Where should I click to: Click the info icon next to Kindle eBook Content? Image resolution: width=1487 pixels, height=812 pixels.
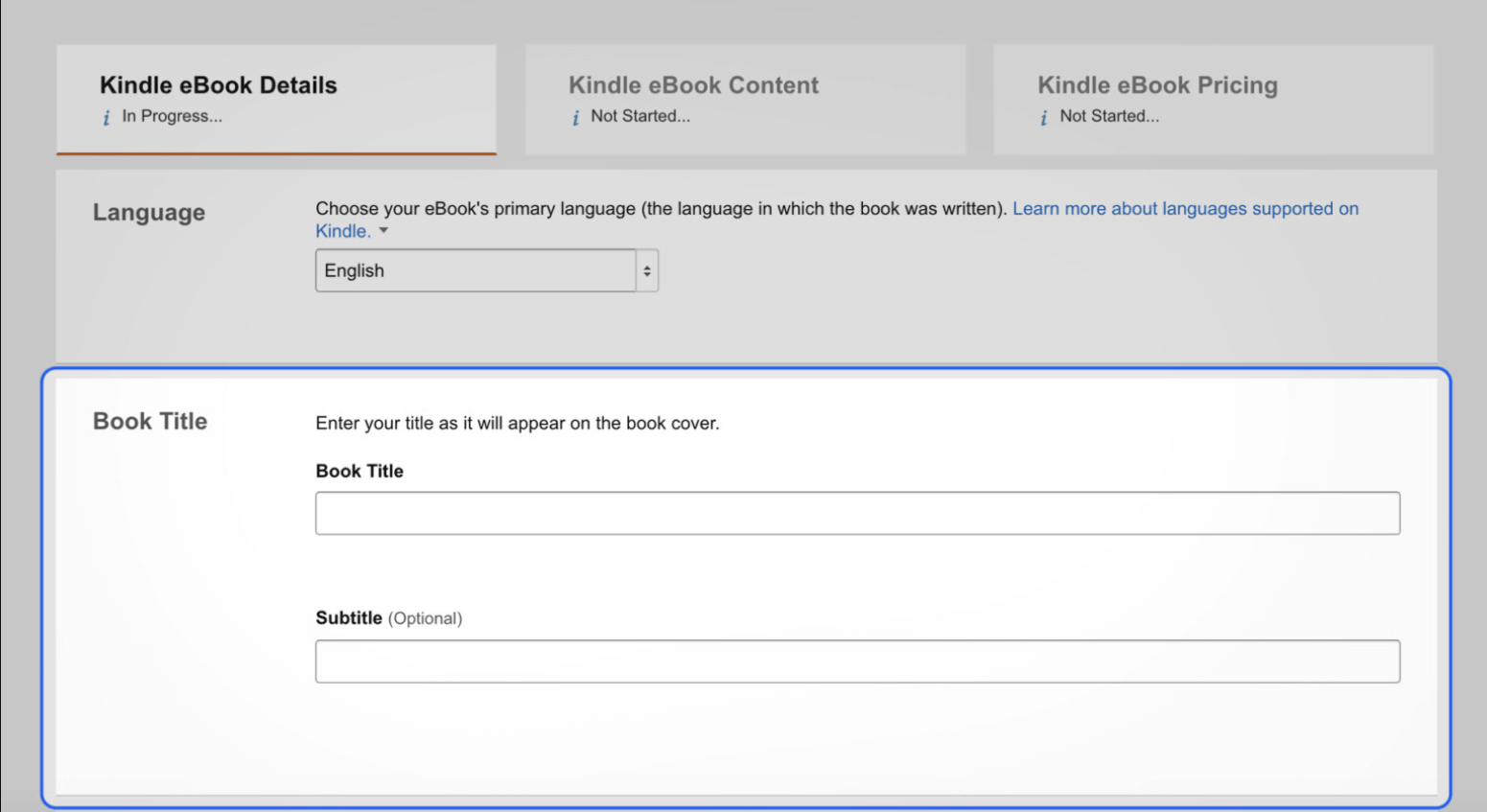(x=574, y=116)
